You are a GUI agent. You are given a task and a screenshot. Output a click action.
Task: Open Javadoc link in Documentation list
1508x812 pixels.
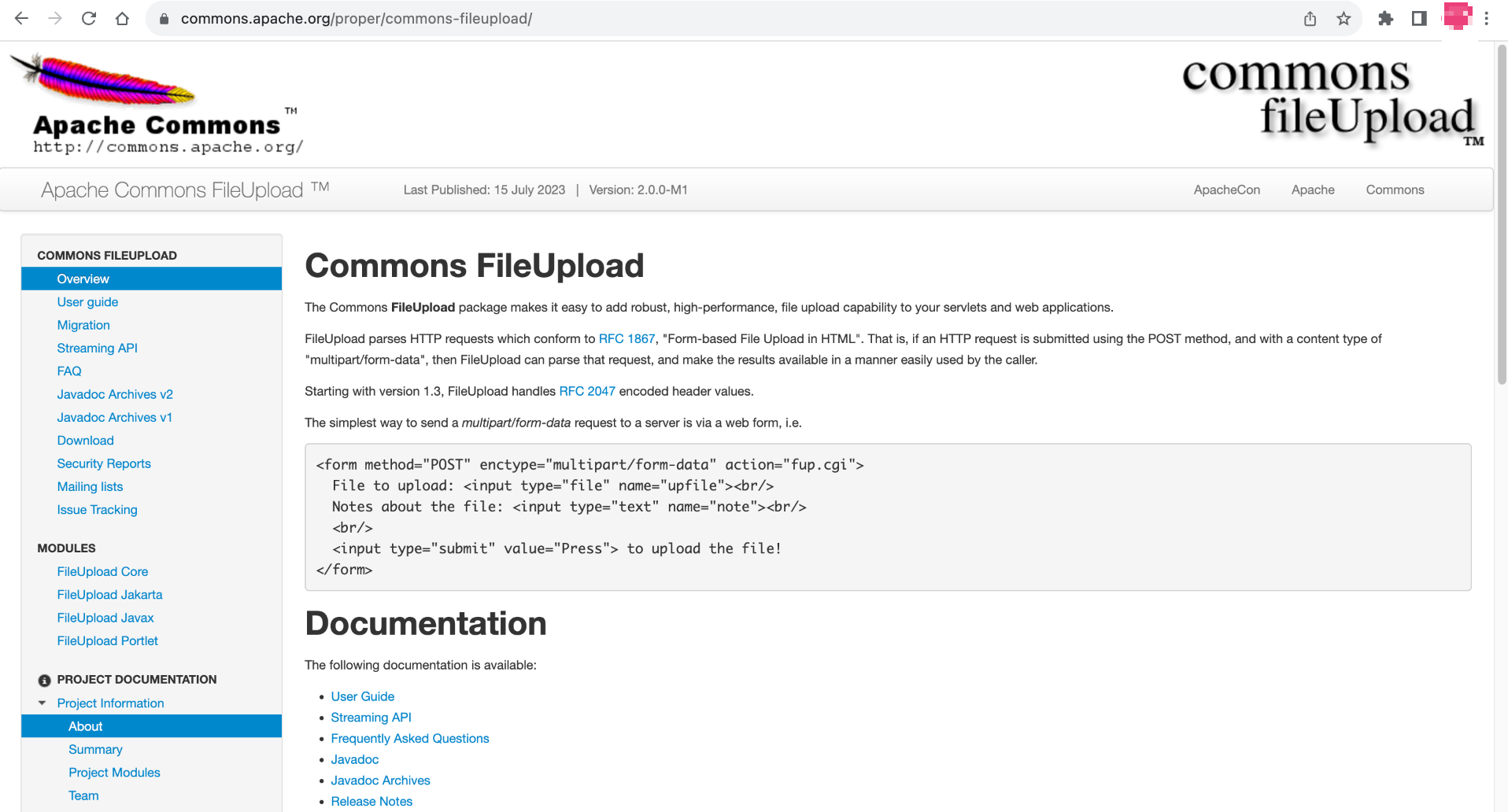click(x=354, y=759)
